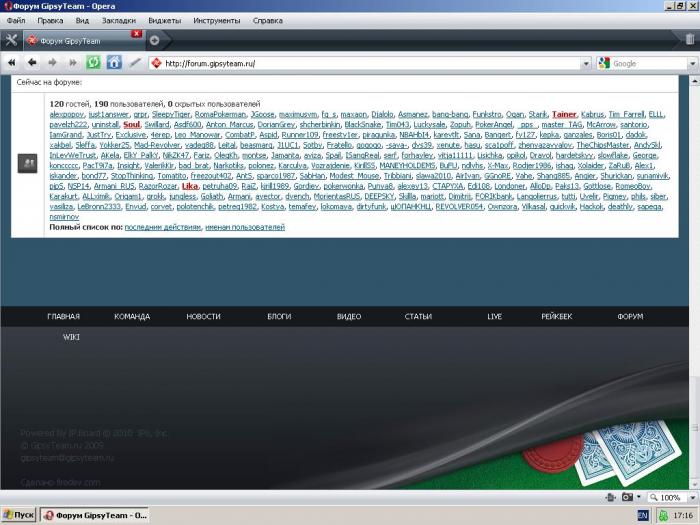Image resolution: width=700 pixels, height=525 pixels.
Task: Open user profile TheChipsMaster
Action: point(603,146)
